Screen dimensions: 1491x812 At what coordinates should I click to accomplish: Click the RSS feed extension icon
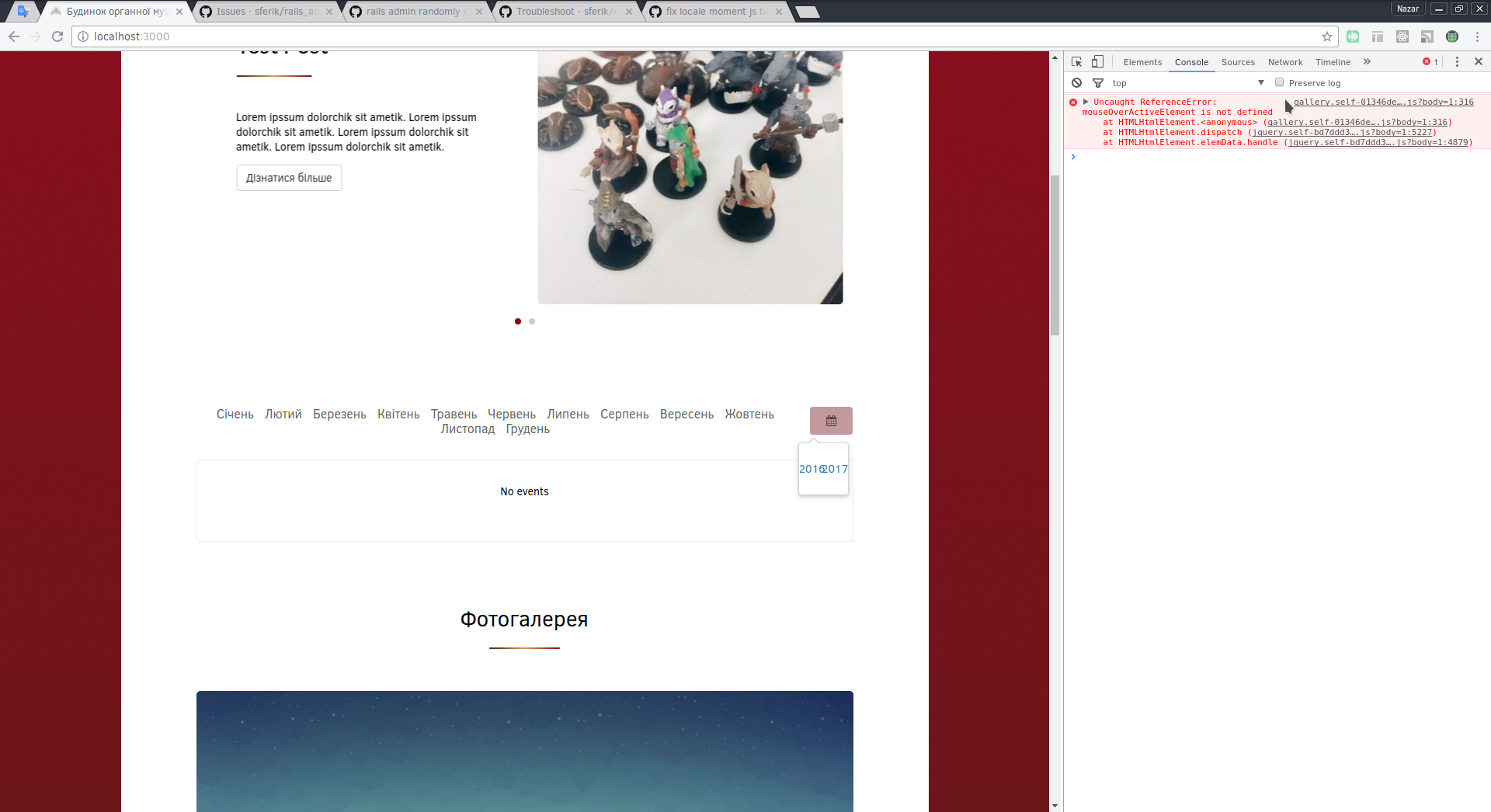pos(1427,36)
